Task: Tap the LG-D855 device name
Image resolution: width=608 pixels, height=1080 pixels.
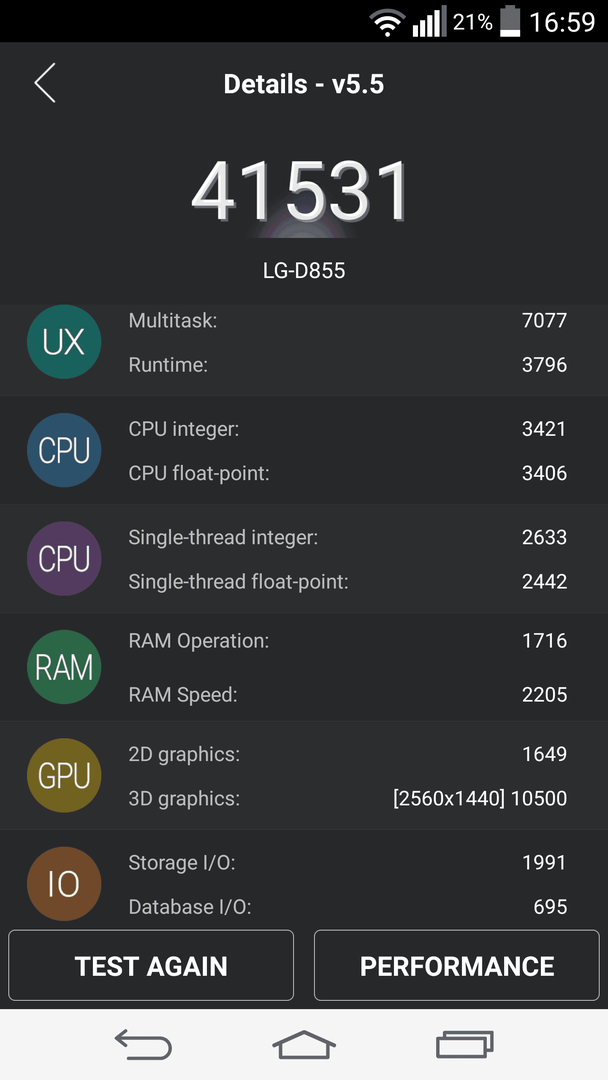Action: click(x=304, y=271)
